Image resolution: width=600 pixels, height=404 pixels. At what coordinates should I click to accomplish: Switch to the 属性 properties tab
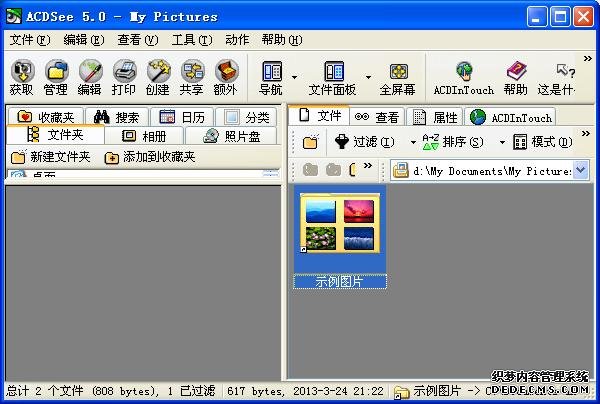point(435,117)
